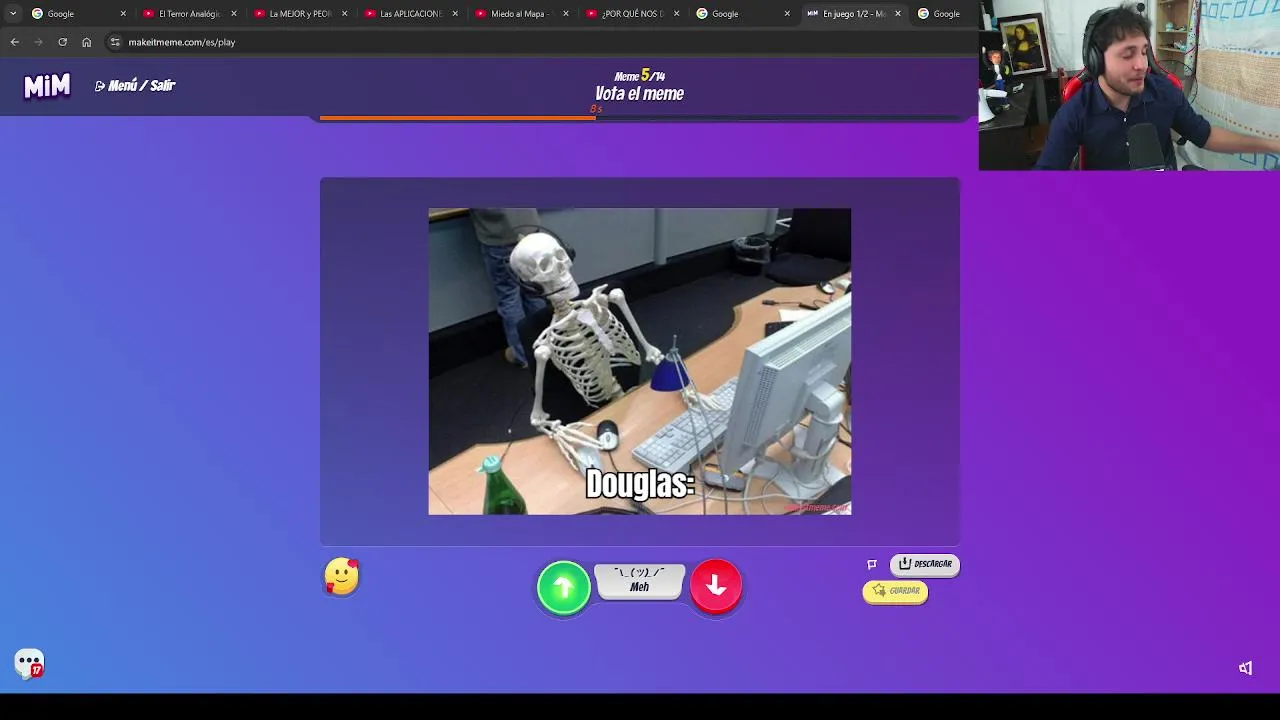Upvote the meme with the green arrow button
The image size is (1280, 720).
coord(564,587)
